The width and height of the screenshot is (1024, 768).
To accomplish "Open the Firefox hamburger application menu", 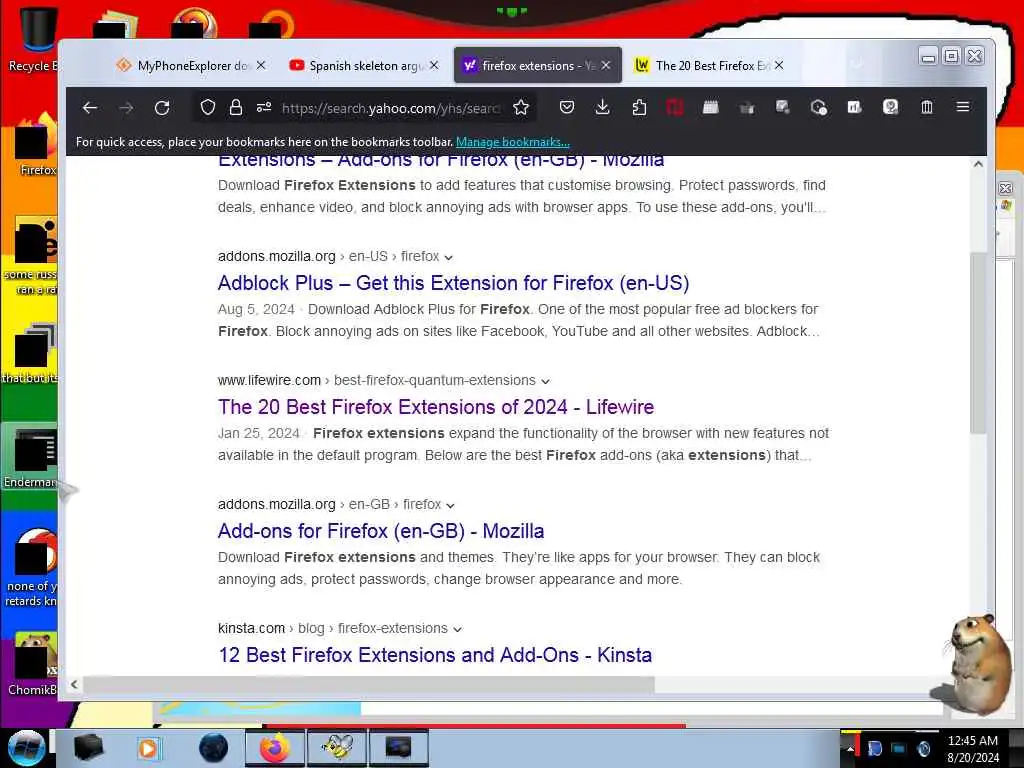I will point(963,107).
